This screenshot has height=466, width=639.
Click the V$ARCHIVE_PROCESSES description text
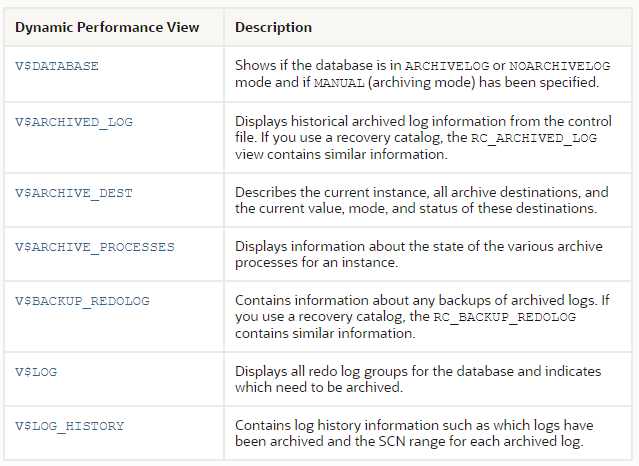pyautogui.click(x=419, y=254)
